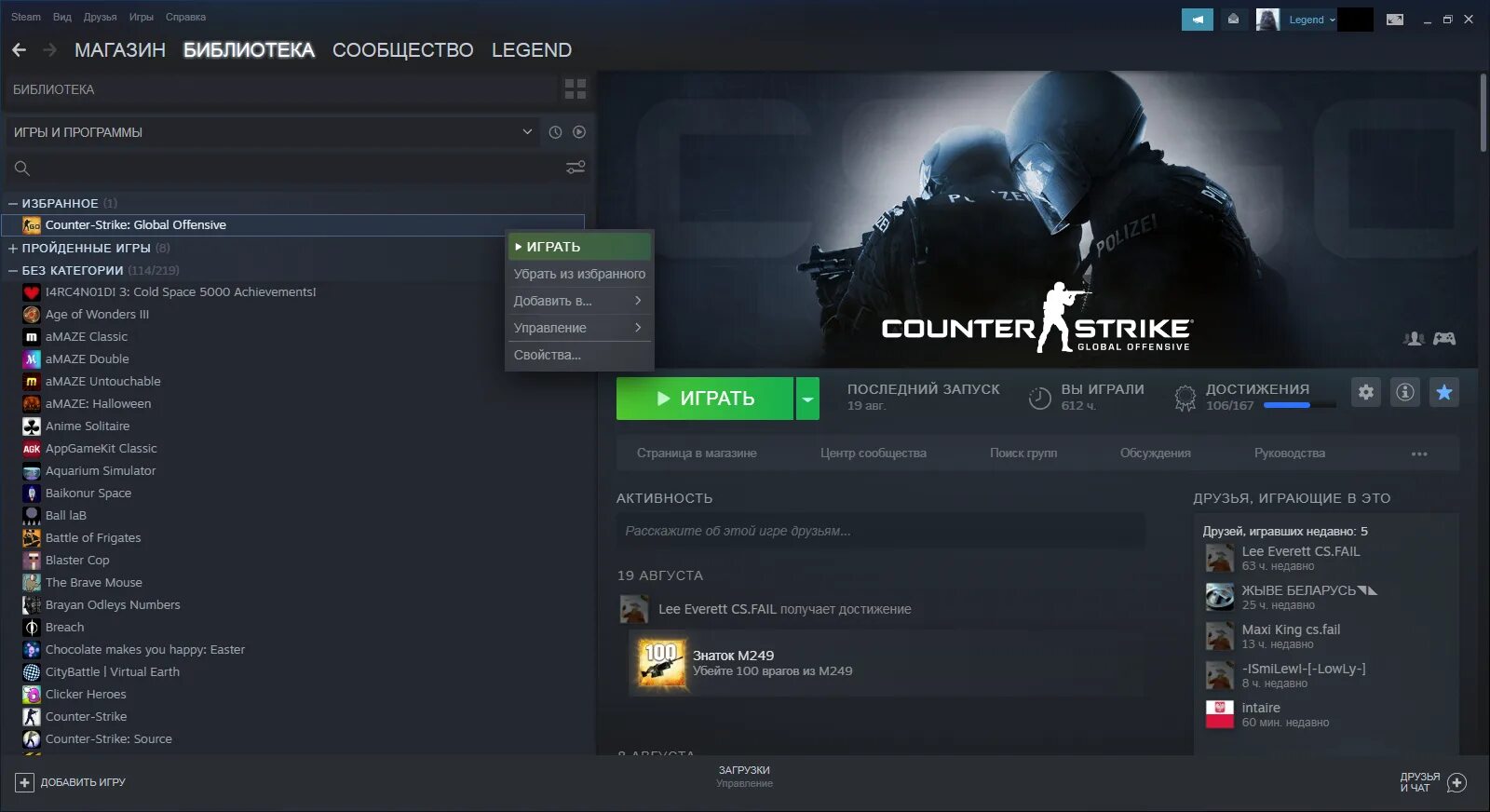Viewport: 1490px width, 812px height.
Task: Select Age of Wonders III game icon
Action: (x=32, y=314)
